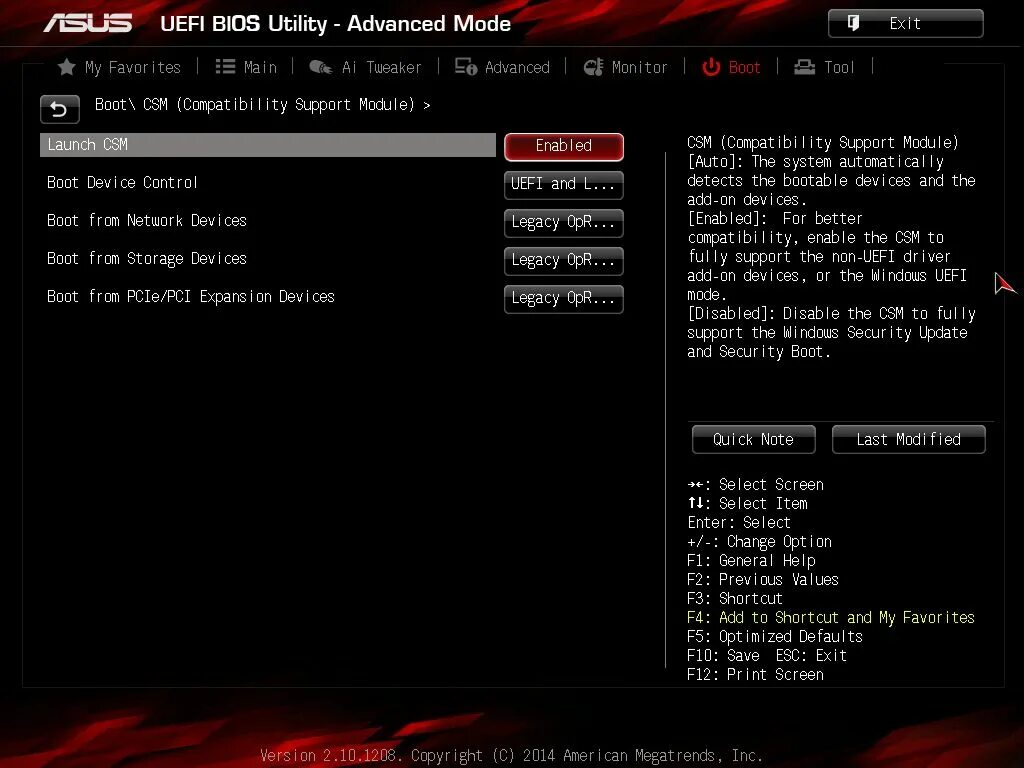
Task: Switch to the Monitor tab
Action: pyautogui.click(x=625, y=67)
